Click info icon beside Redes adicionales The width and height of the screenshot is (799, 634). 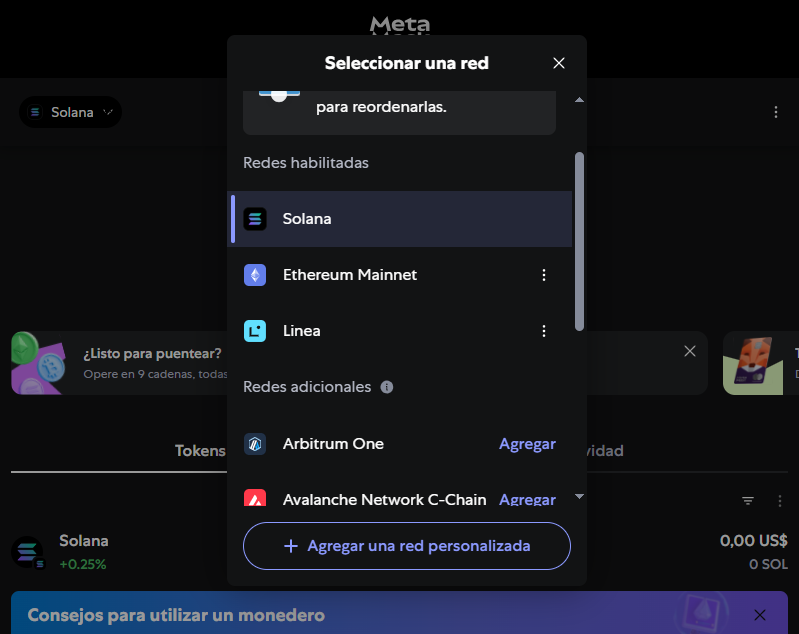[x=387, y=387]
